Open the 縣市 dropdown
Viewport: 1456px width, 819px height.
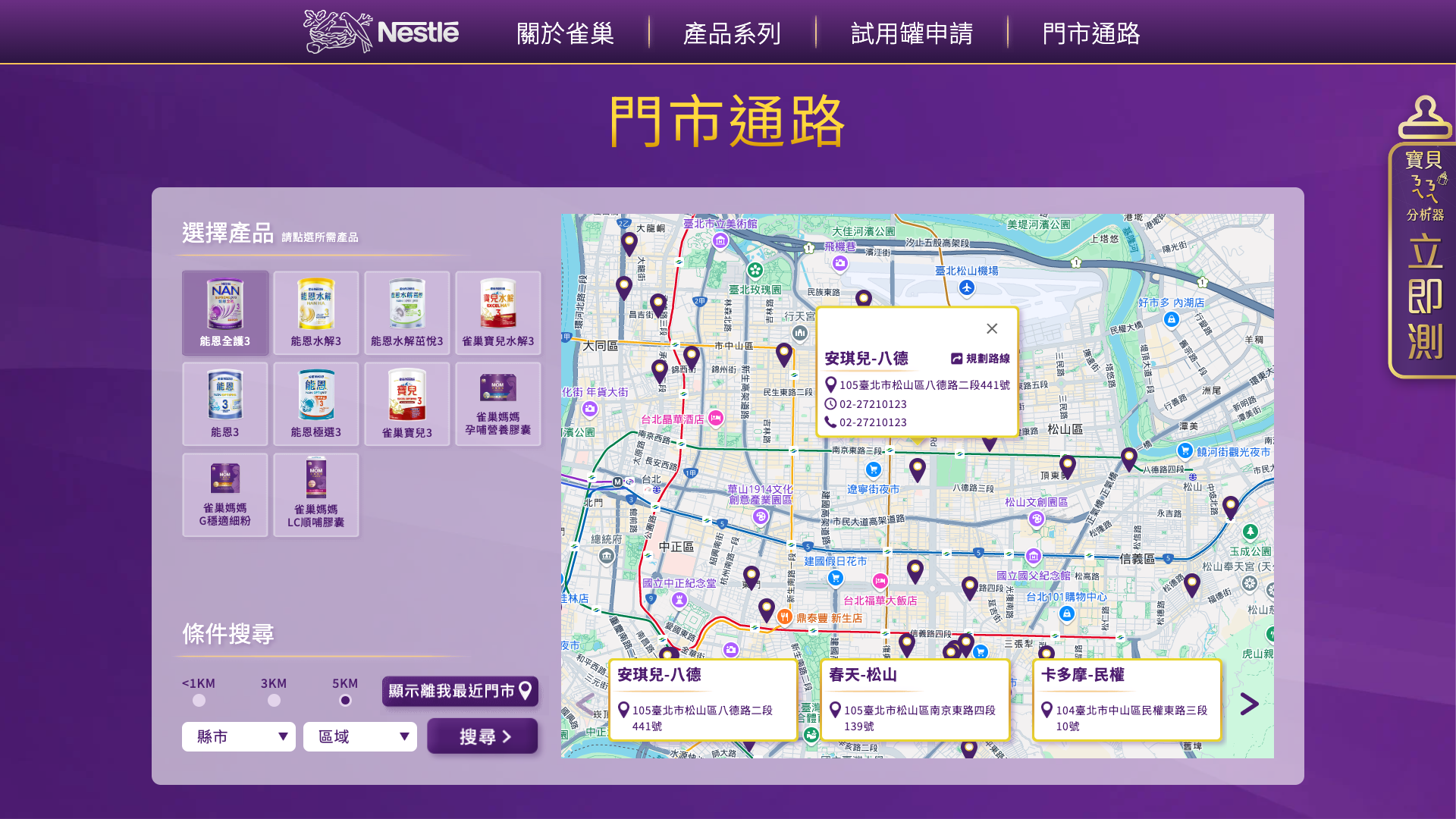[239, 736]
